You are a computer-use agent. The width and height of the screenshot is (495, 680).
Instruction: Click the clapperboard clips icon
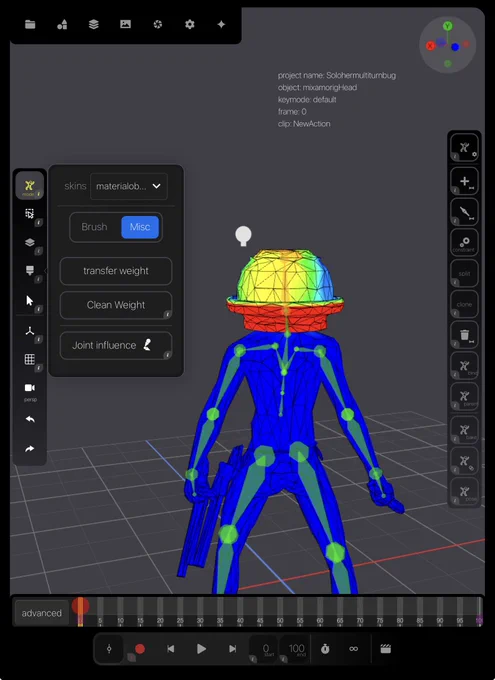(386, 649)
